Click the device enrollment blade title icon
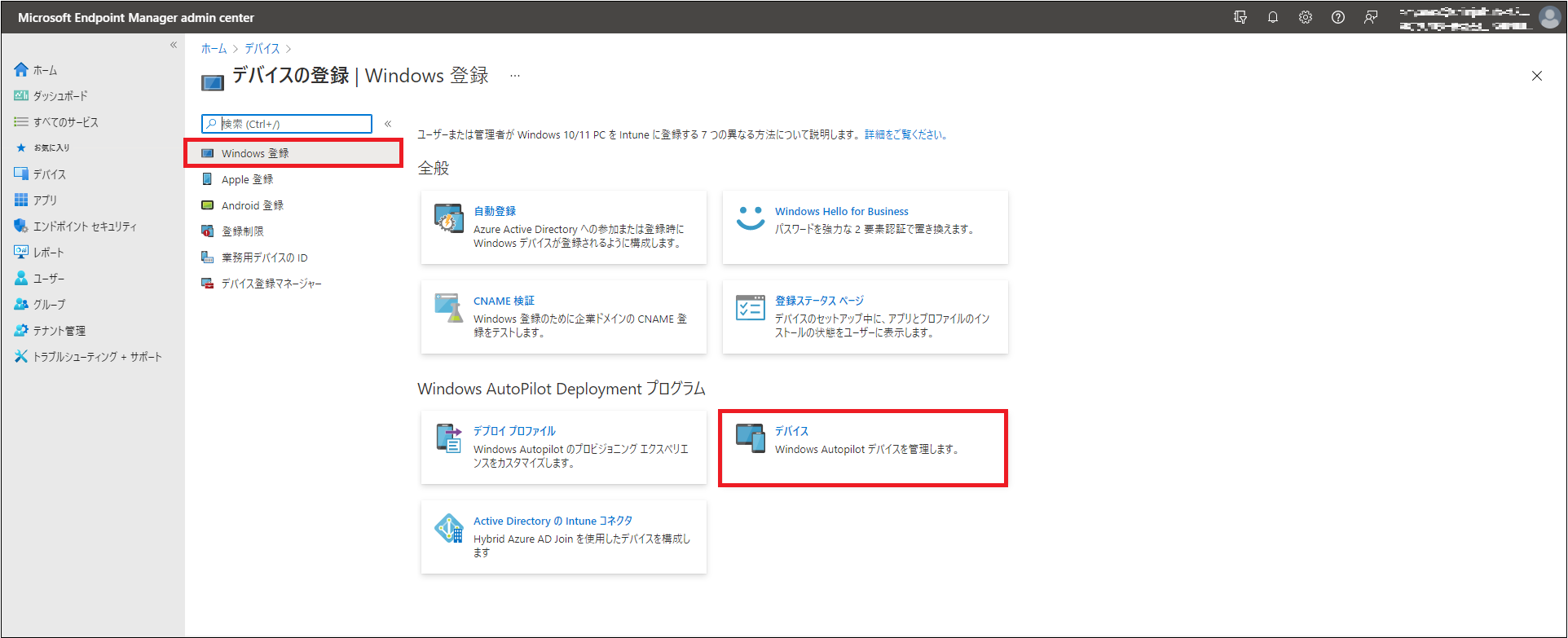Viewport: 1568px width, 638px height. coord(213,82)
